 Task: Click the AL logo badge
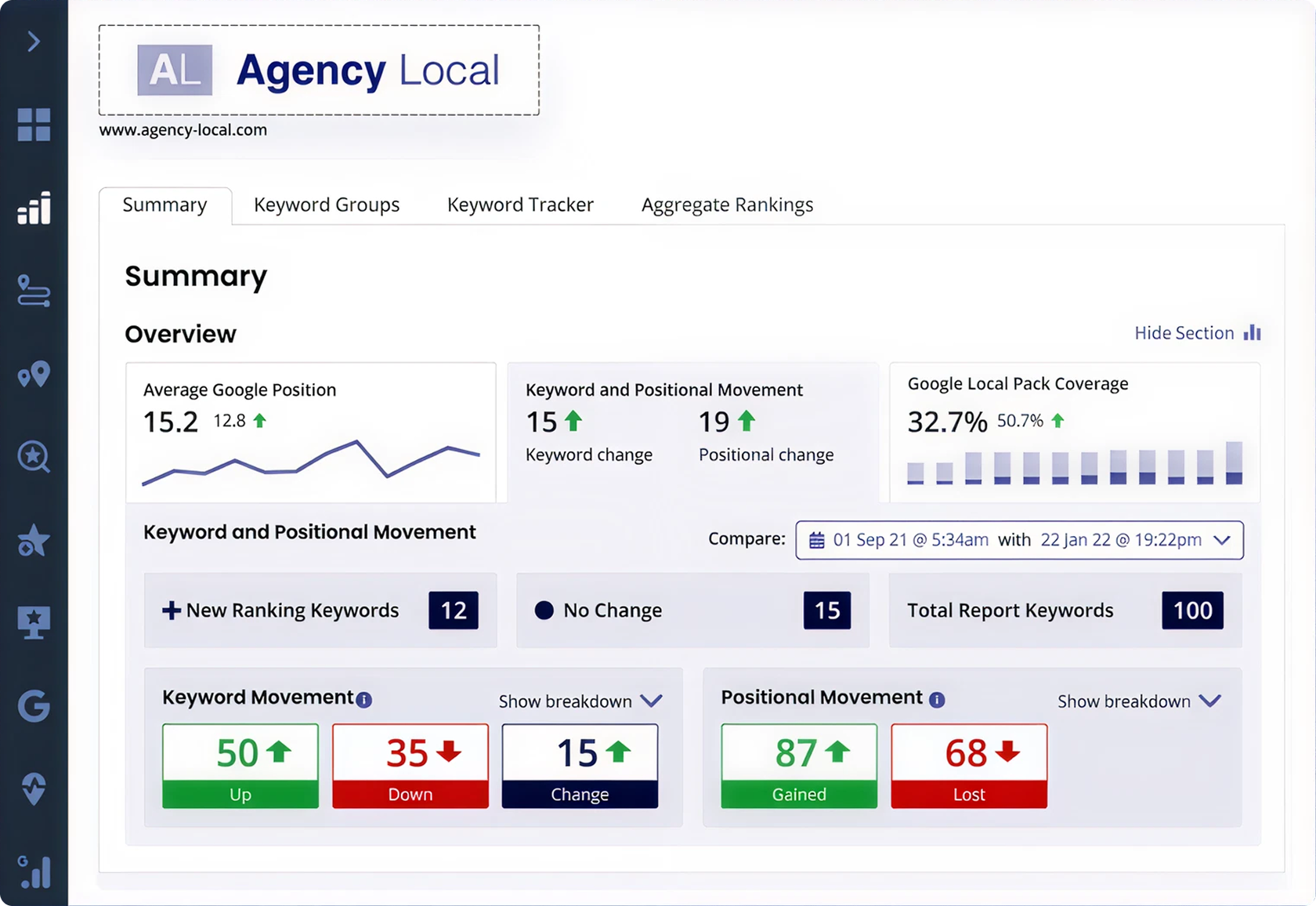coord(175,70)
